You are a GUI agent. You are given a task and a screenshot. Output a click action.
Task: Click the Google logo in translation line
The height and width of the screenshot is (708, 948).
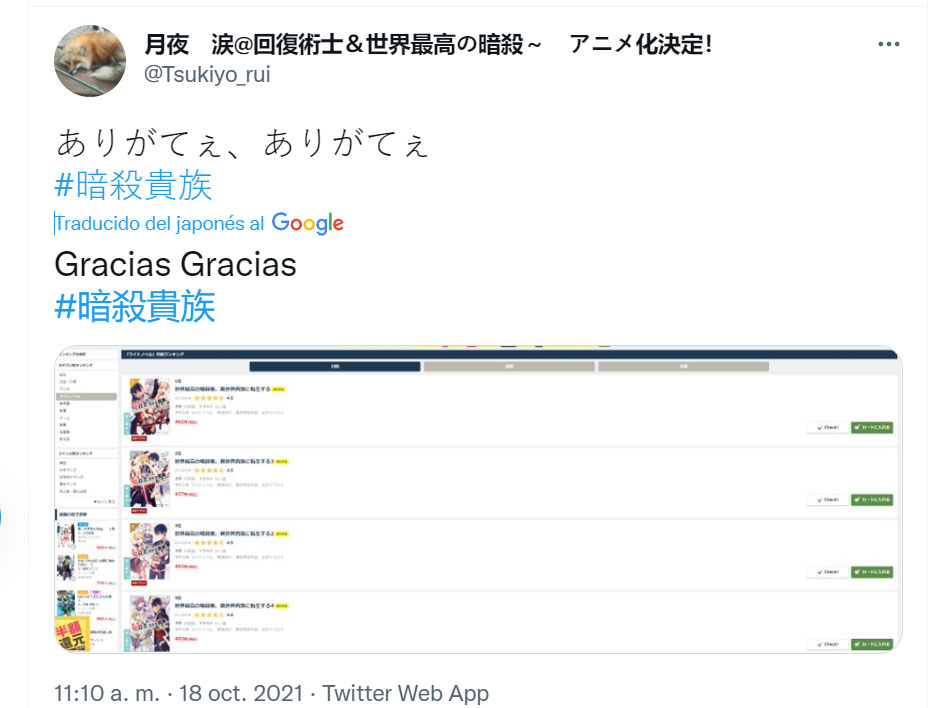coord(308,223)
